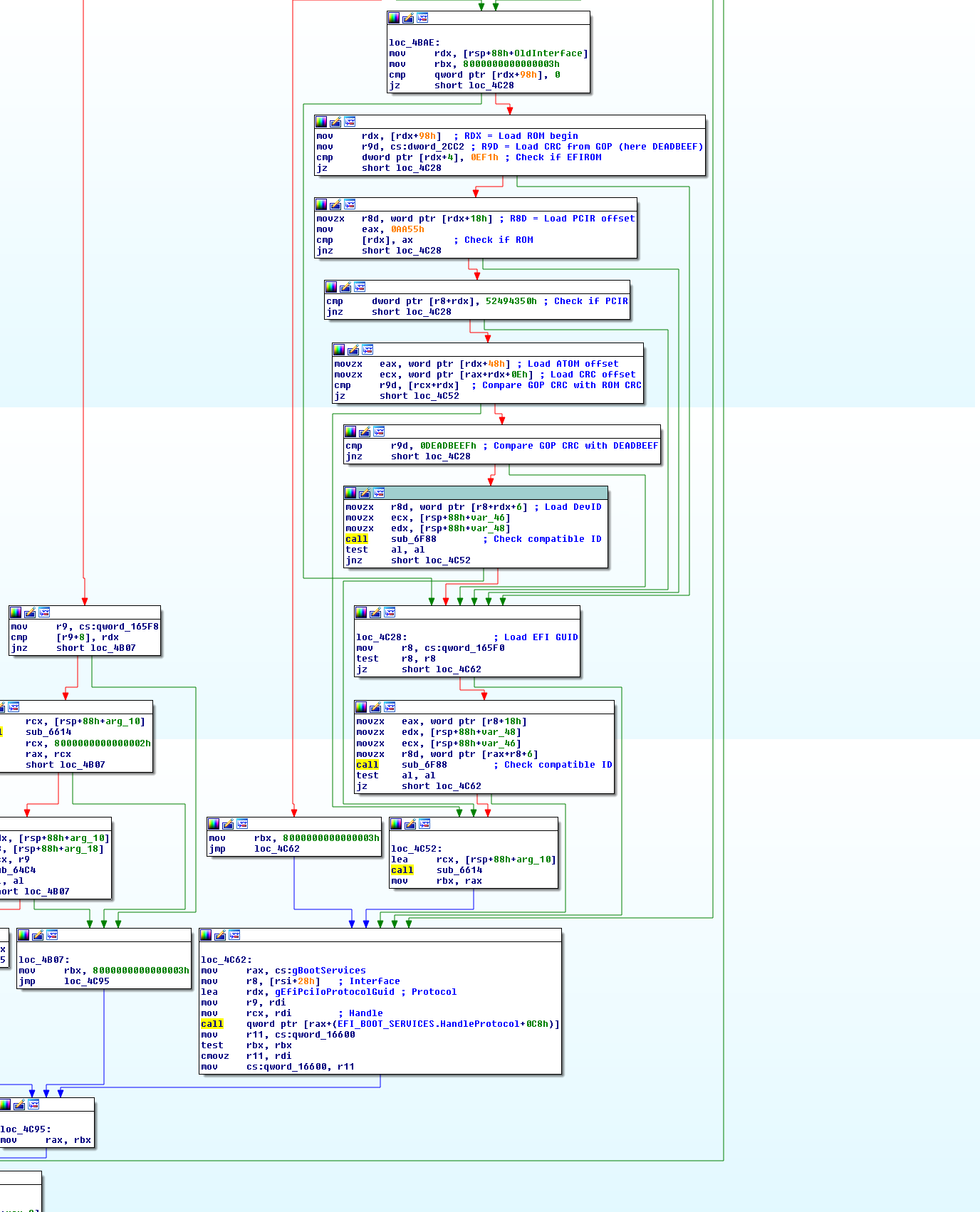Click 'sub_6F88' in the Load DevID block

pyautogui.click(x=414, y=539)
